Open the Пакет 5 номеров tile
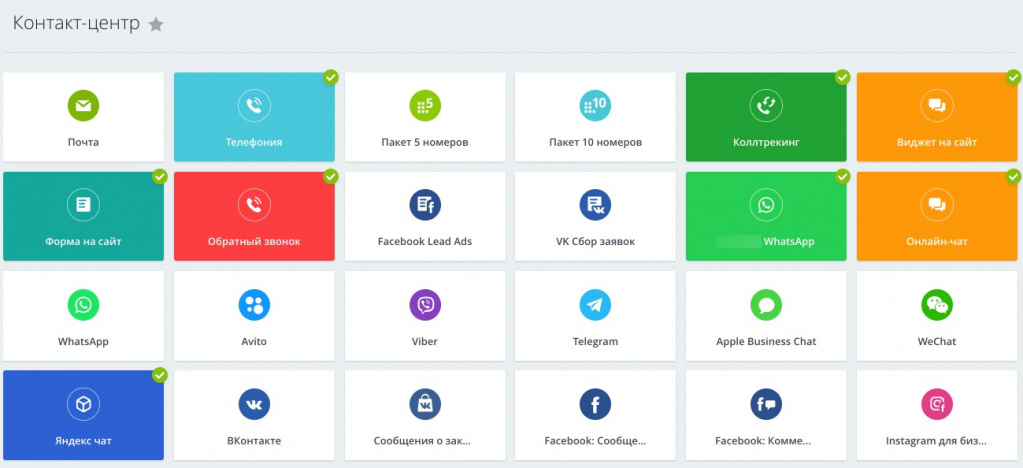 (425, 117)
